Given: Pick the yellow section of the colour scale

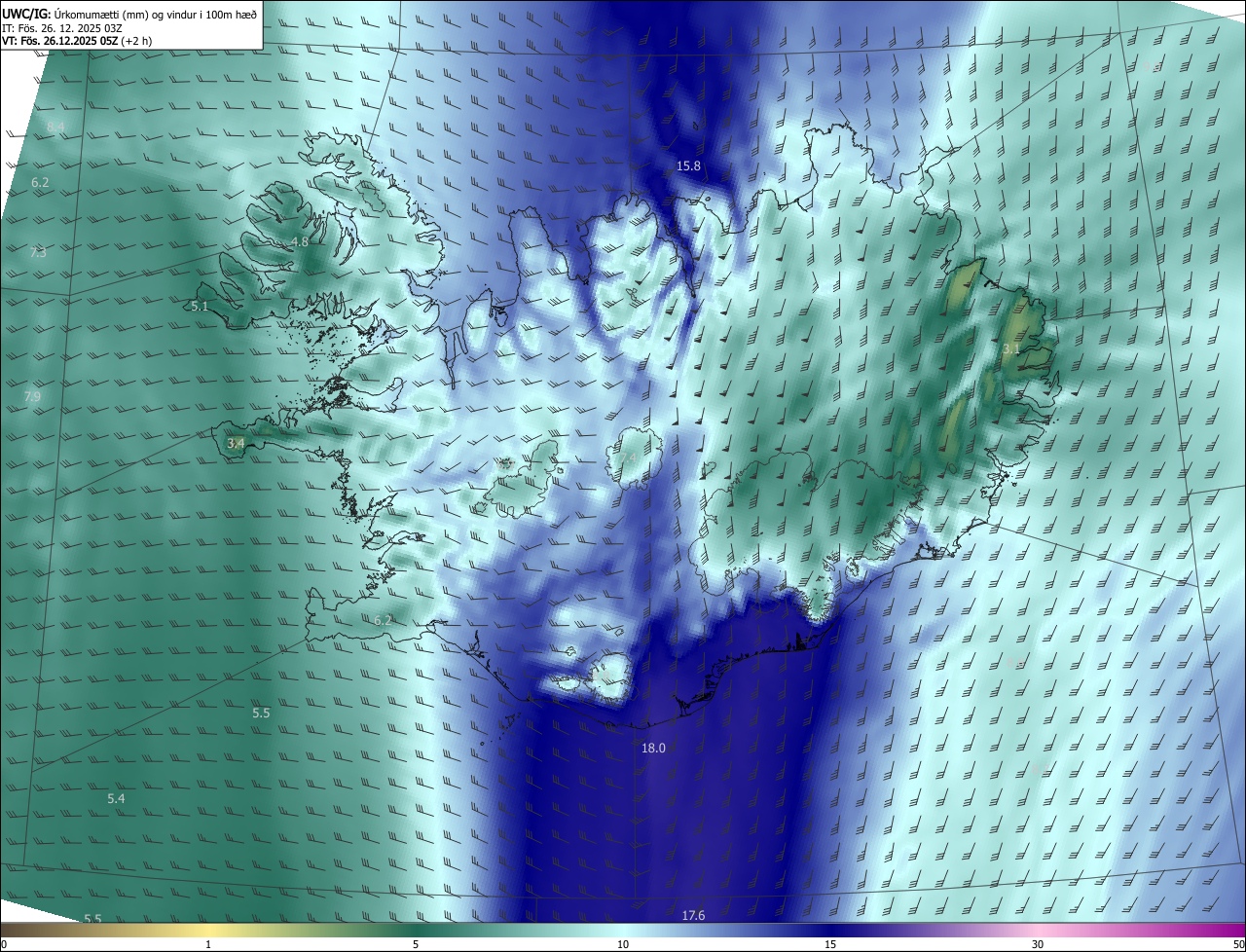Looking at the screenshot, I should (208, 931).
